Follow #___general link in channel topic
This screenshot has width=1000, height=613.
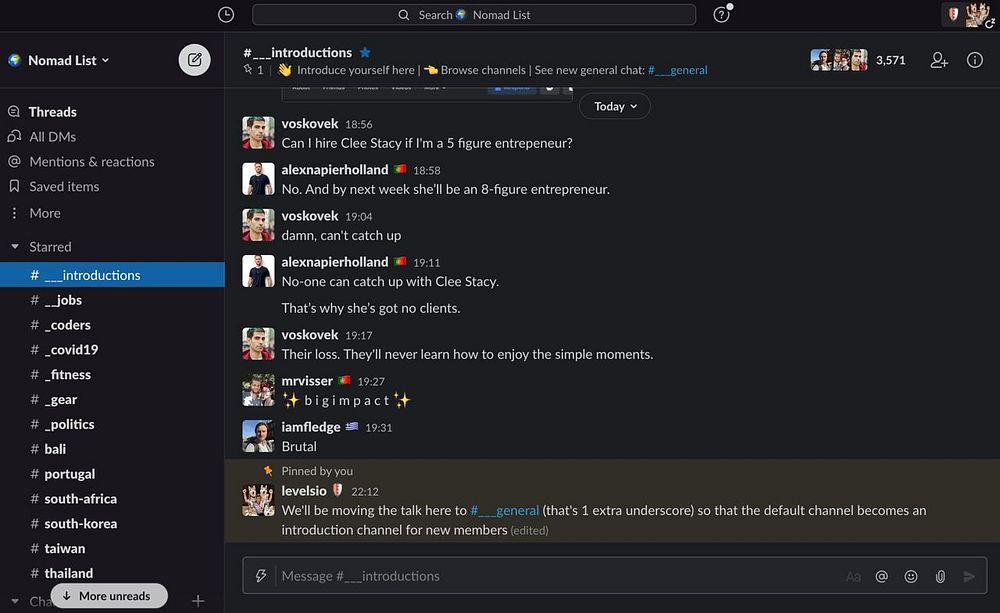pyautogui.click(x=677, y=70)
